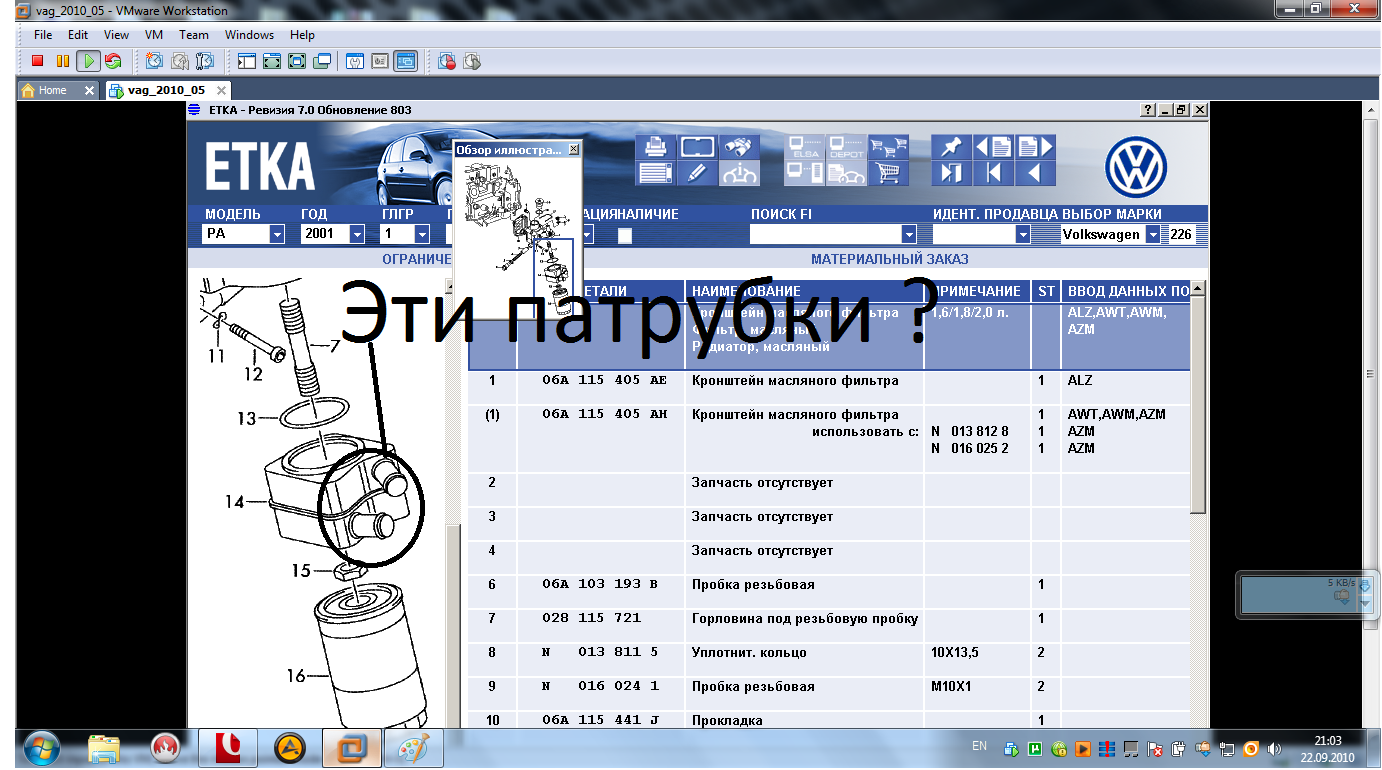Open the Edit menu

tap(78, 35)
